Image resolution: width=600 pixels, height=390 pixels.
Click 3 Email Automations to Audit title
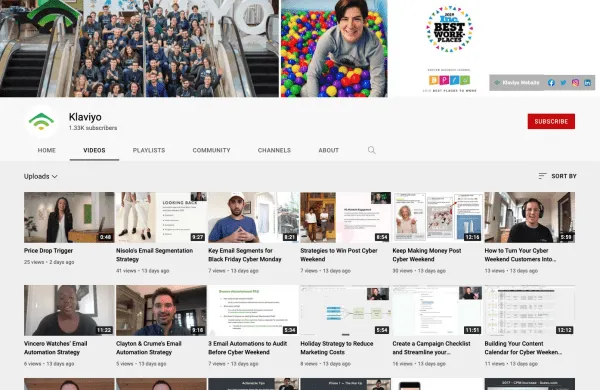(x=248, y=348)
